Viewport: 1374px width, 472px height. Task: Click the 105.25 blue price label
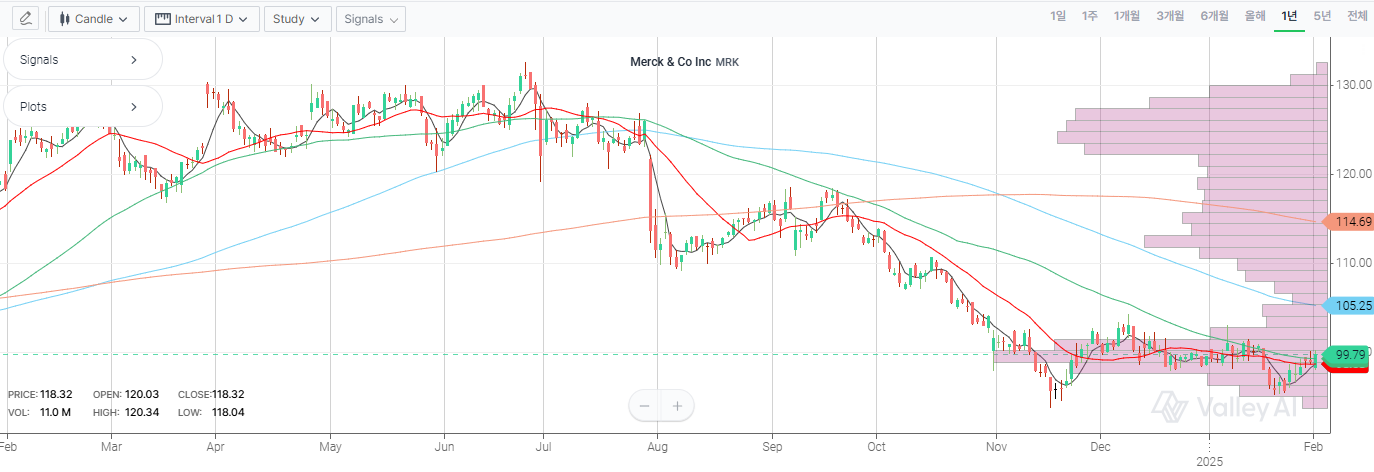point(1349,306)
